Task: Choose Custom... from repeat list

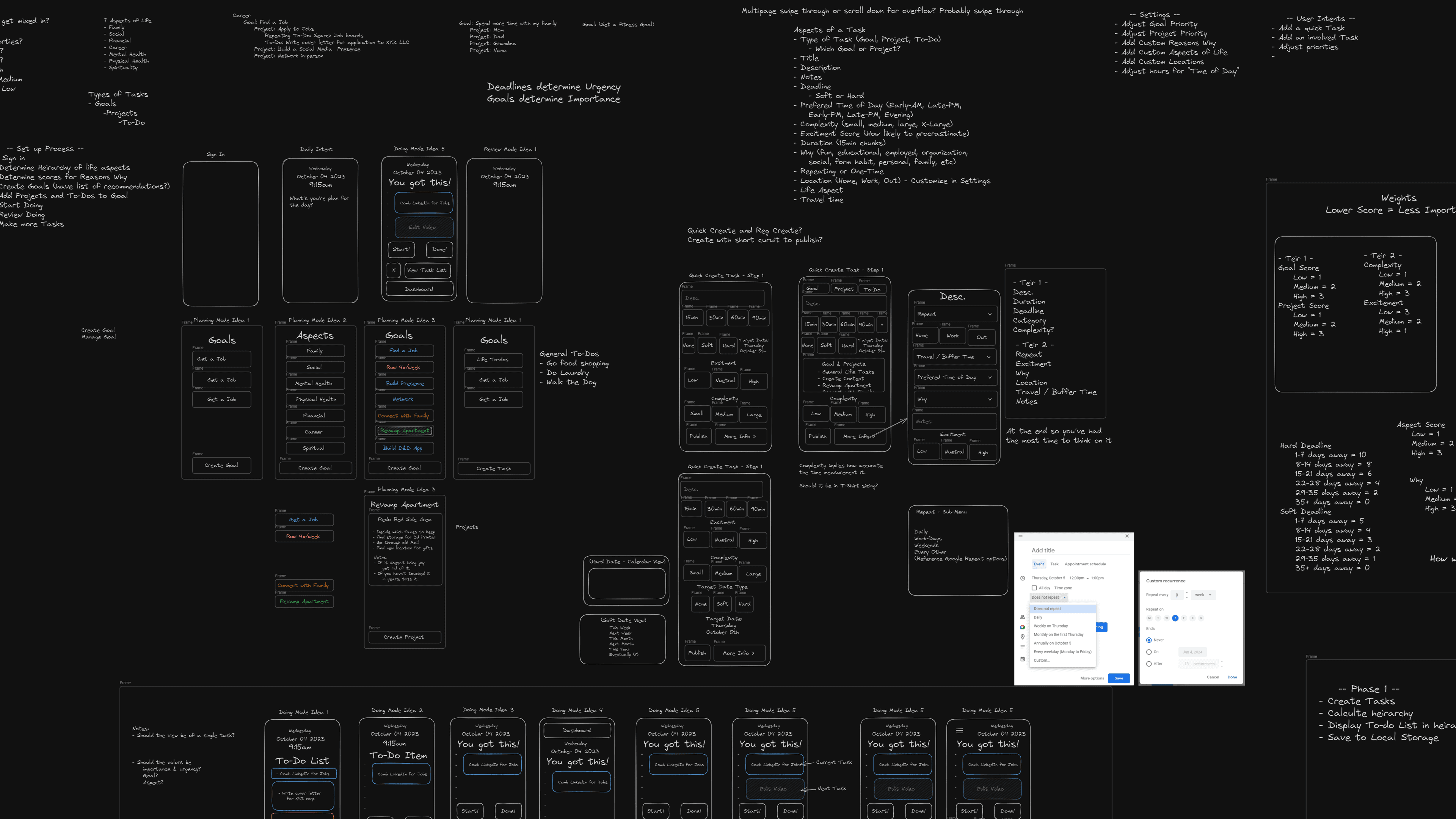Action: [1062, 660]
